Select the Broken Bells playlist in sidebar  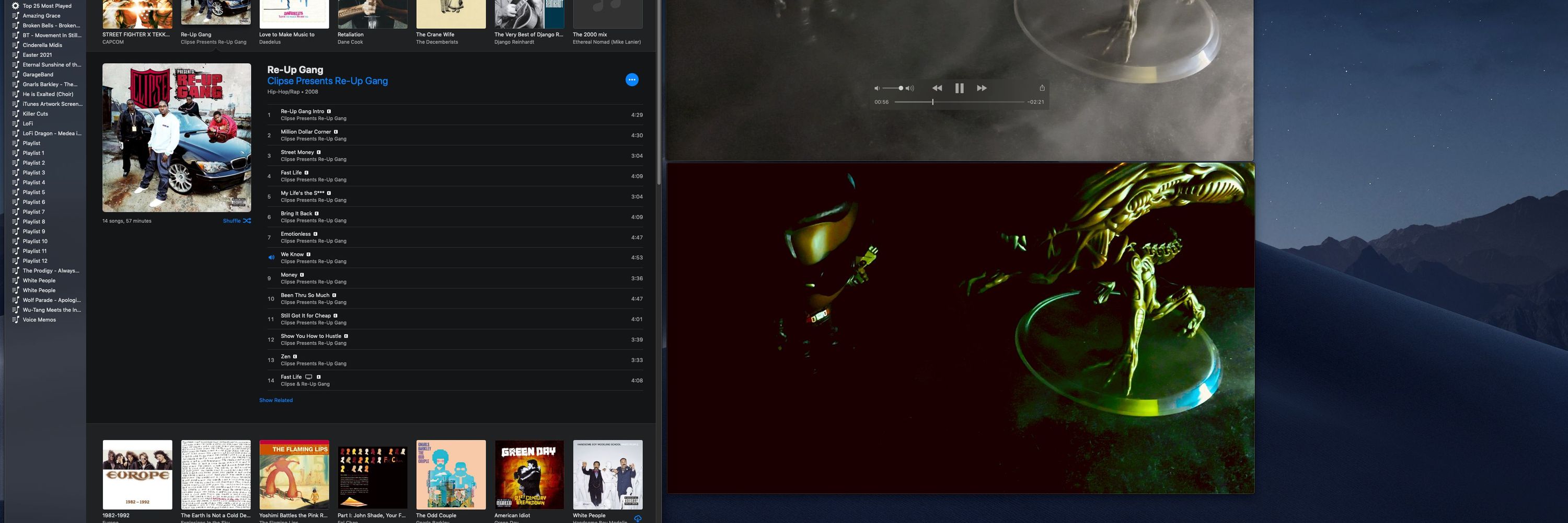point(51,26)
